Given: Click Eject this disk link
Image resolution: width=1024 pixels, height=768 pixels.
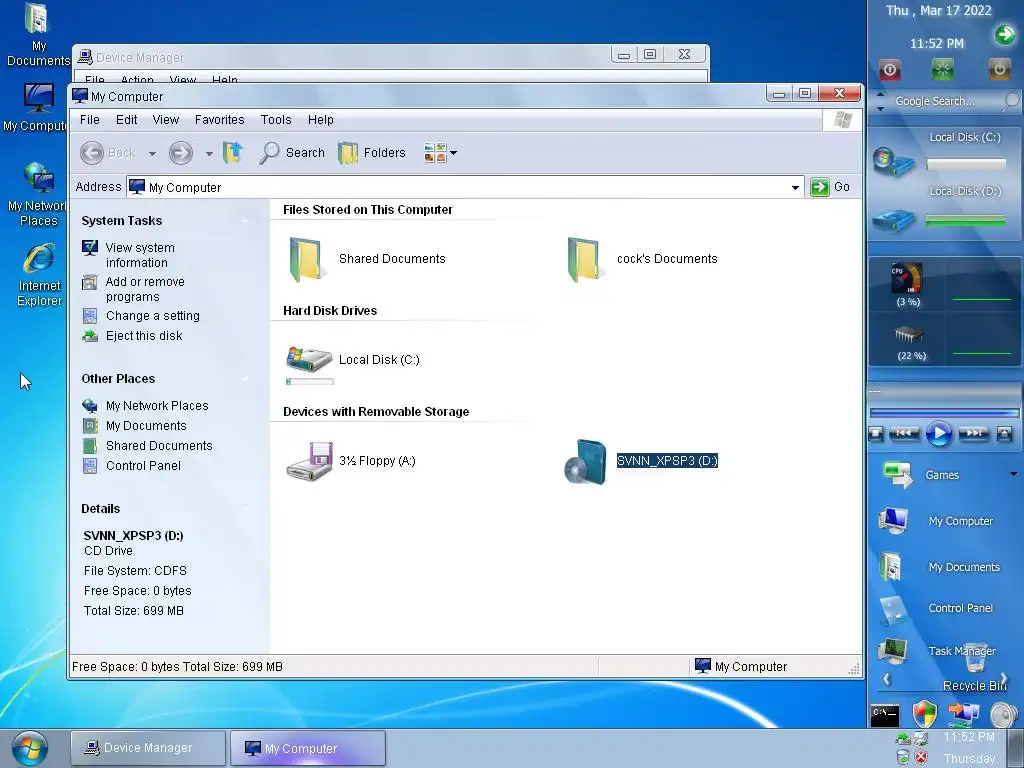Looking at the screenshot, I should tap(144, 336).
